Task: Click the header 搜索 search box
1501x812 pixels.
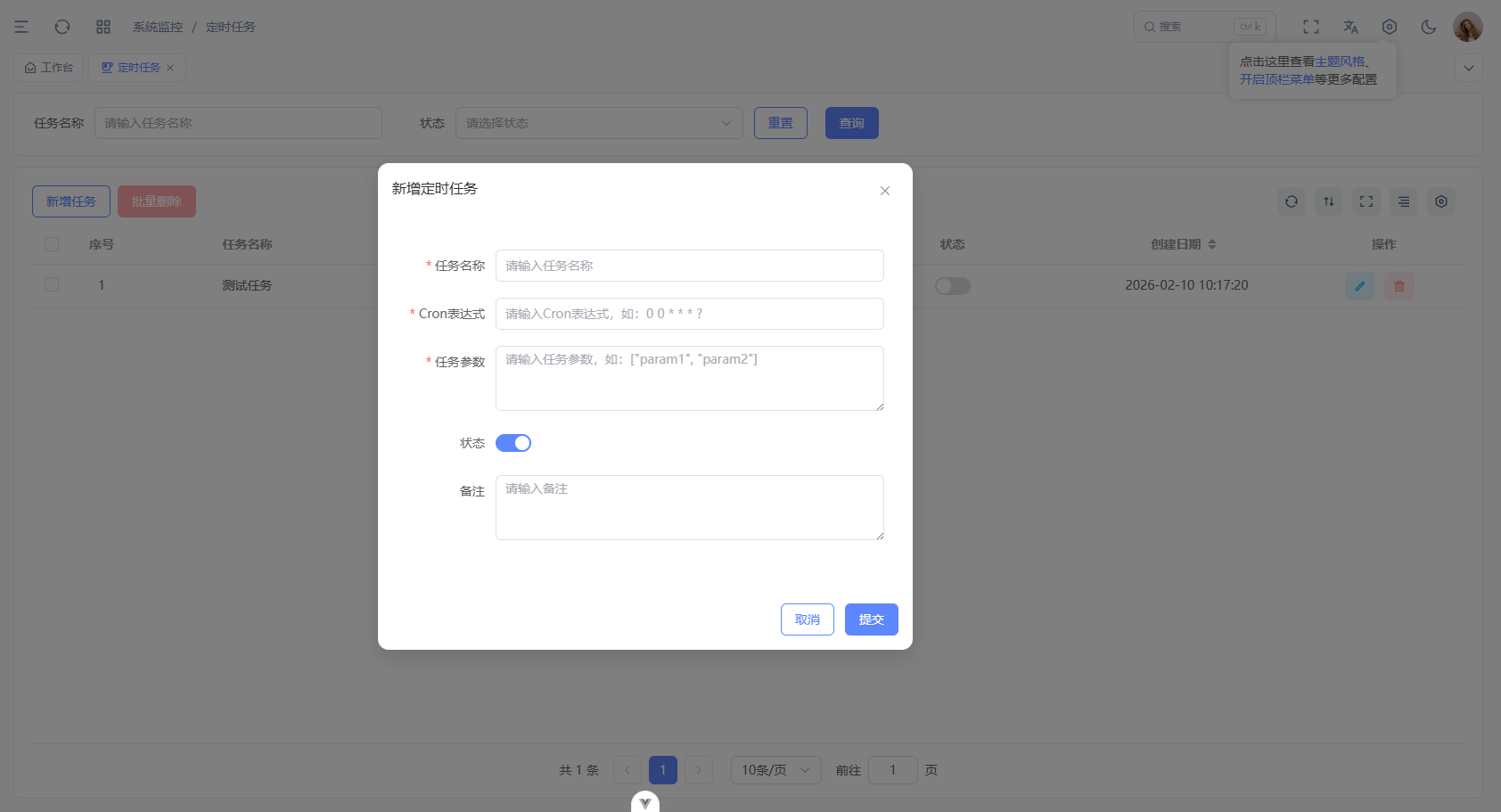Action: click(1205, 27)
